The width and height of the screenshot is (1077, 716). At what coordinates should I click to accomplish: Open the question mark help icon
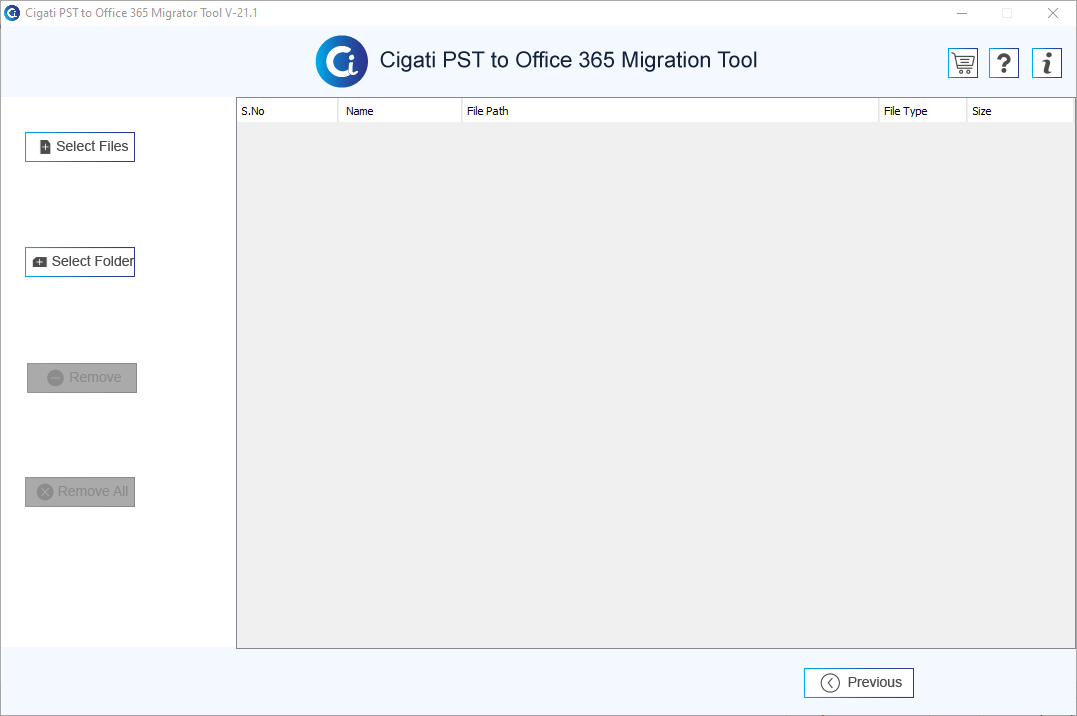(x=1004, y=63)
